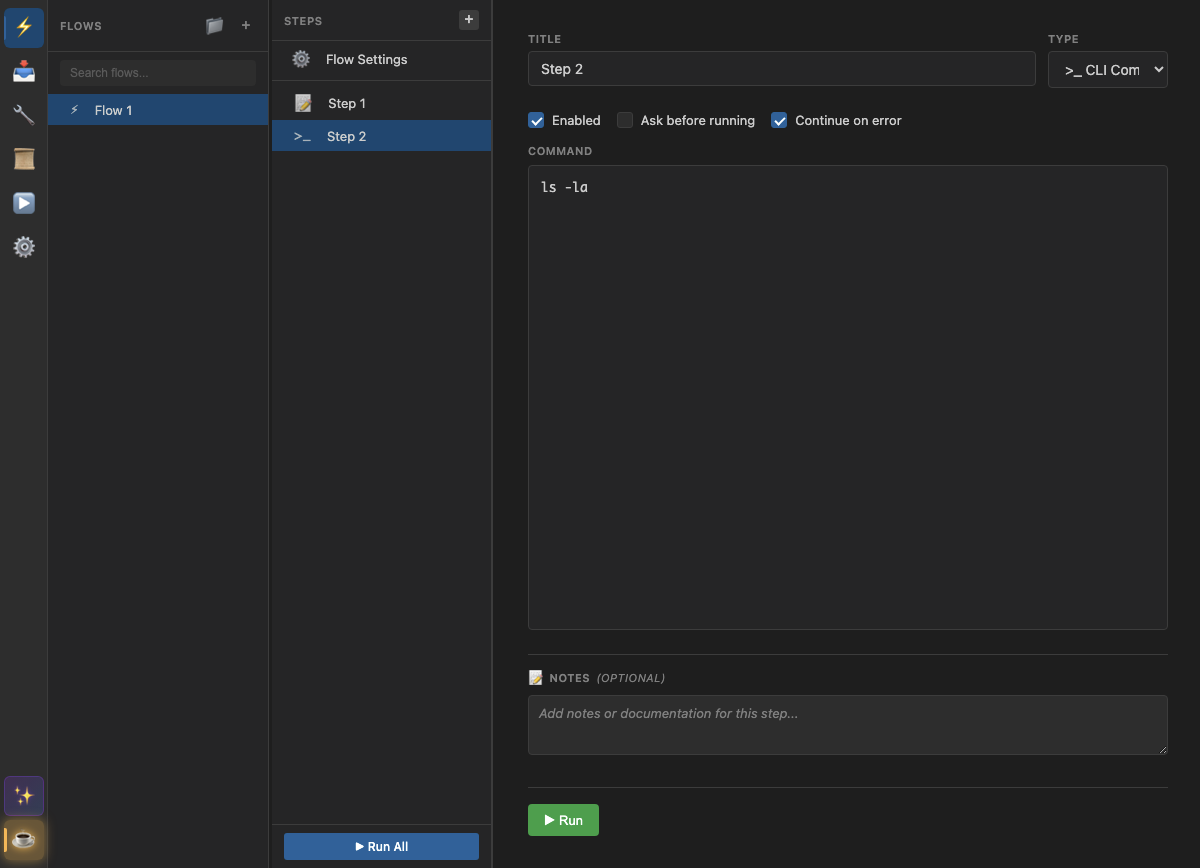Open the inbox tray panel from the sidebar
Image resolution: width=1200 pixels, height=868 pixels.
[x=23, y=71]
